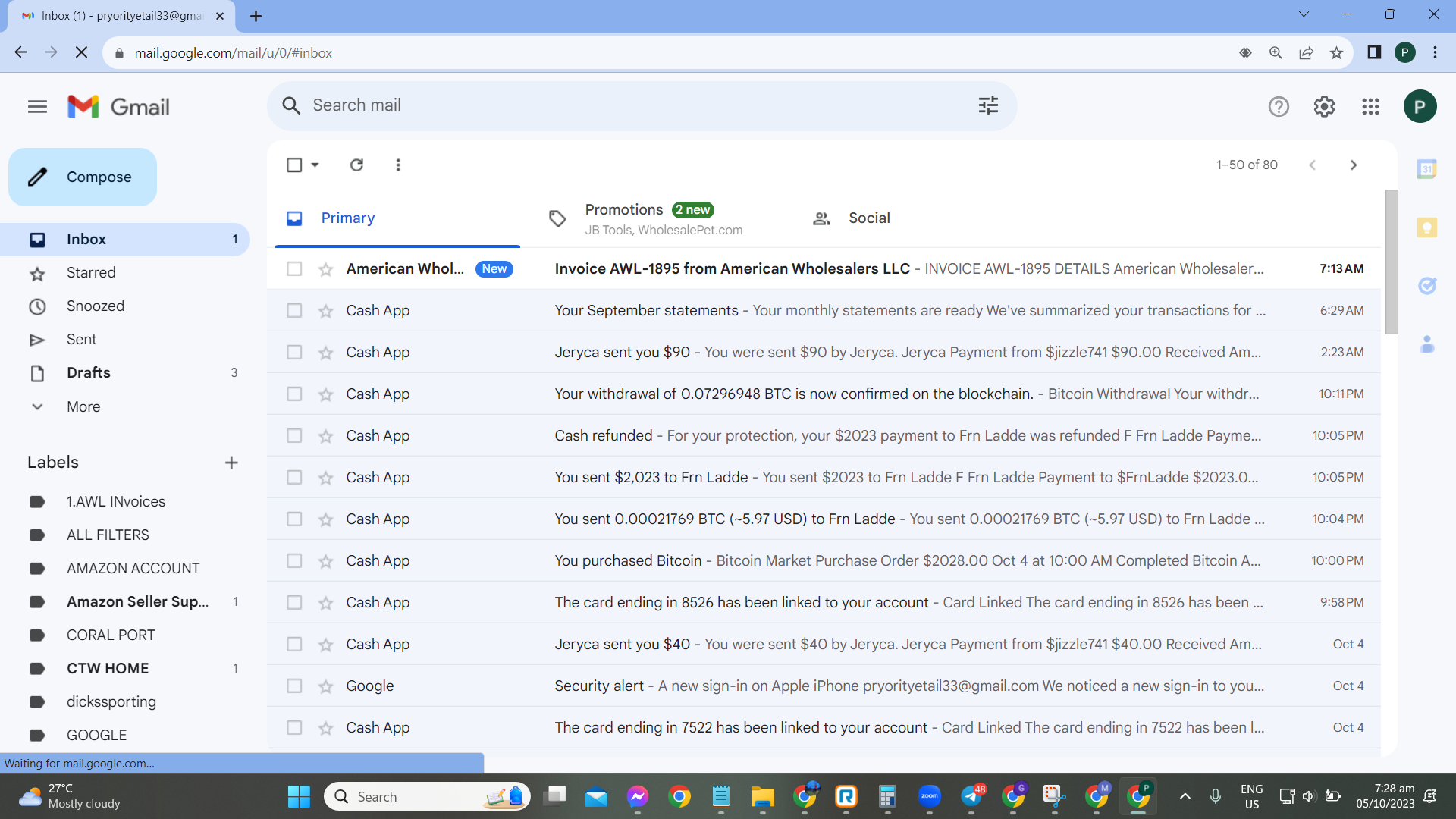
Task: Open the Chrome tab search dropdown
Action: 1304,14
